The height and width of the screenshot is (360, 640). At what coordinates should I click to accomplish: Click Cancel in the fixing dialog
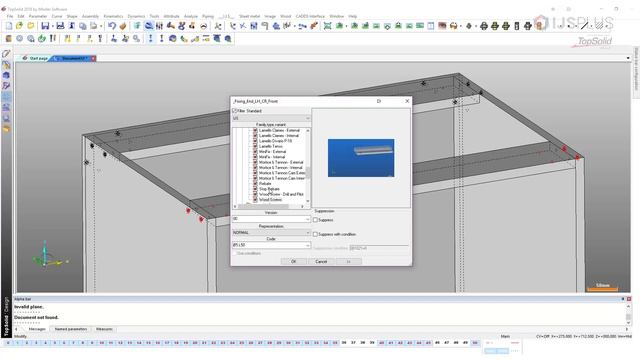[321, 261]
